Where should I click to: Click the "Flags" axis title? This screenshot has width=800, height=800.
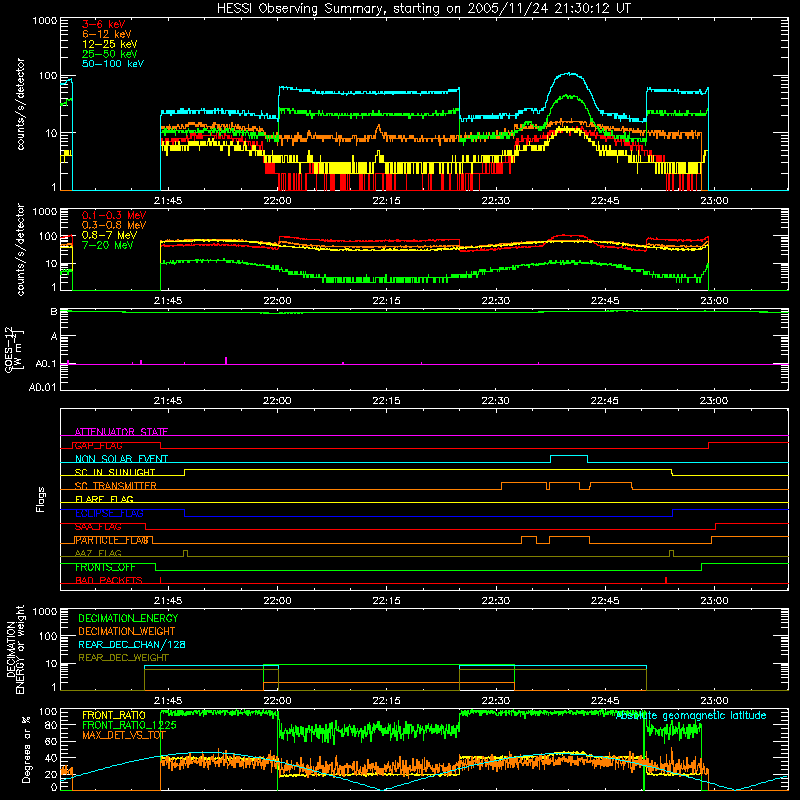[x=41, y=499]
